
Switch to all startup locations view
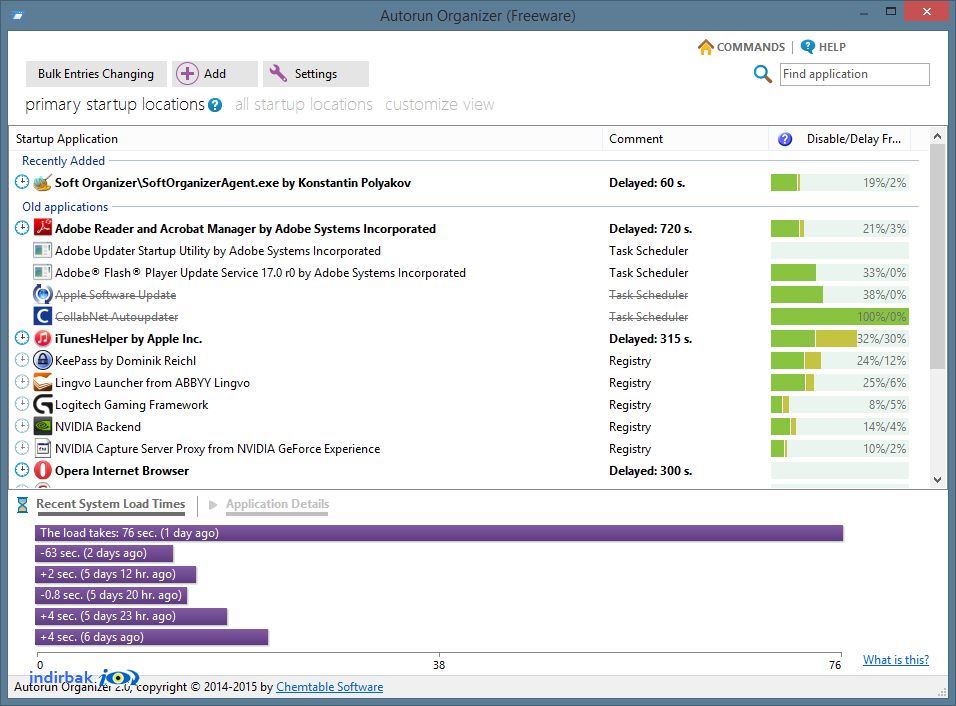304,105
